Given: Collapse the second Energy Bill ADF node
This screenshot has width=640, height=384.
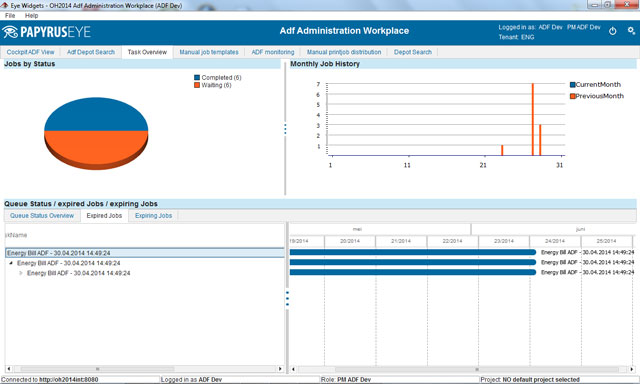Looking at the screenshot, I should click(x=11, y=263).
